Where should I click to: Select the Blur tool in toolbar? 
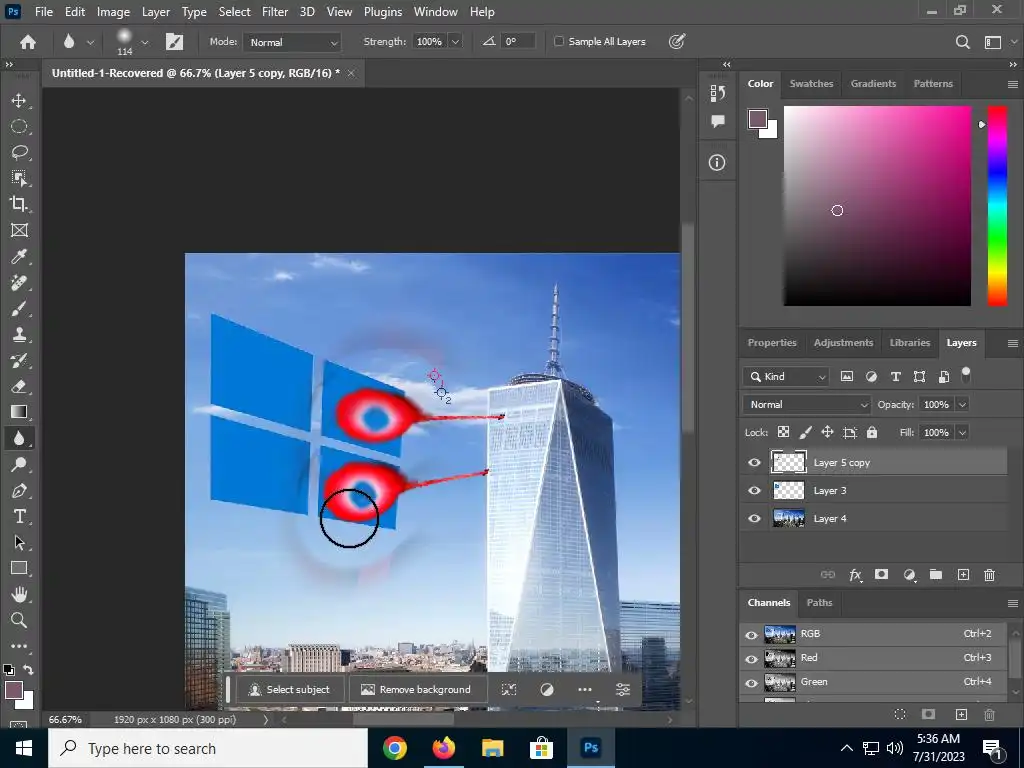tap(19, 438)
